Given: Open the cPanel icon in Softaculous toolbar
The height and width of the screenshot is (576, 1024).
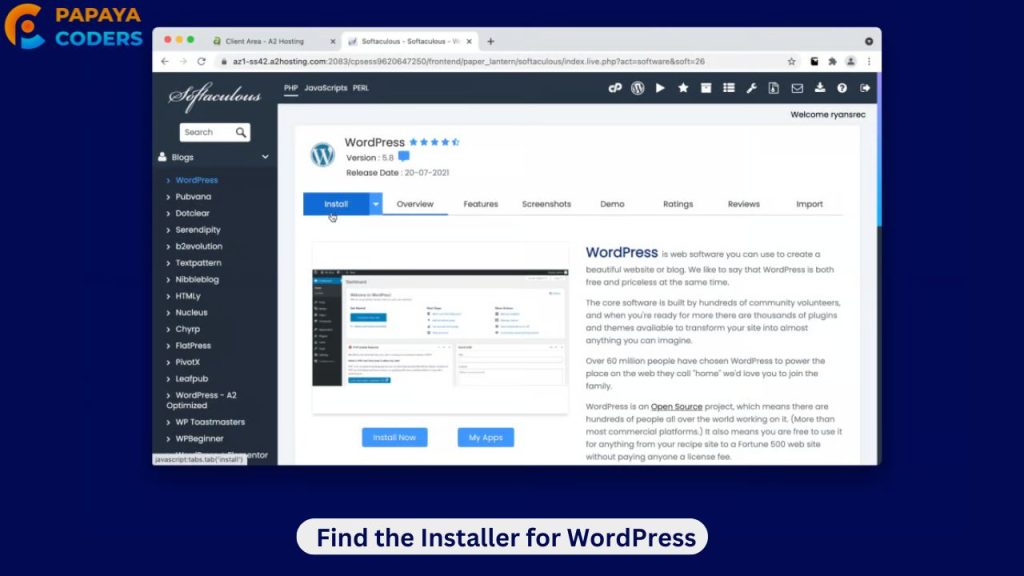Looking at the screenshot, I should [615, 88].
